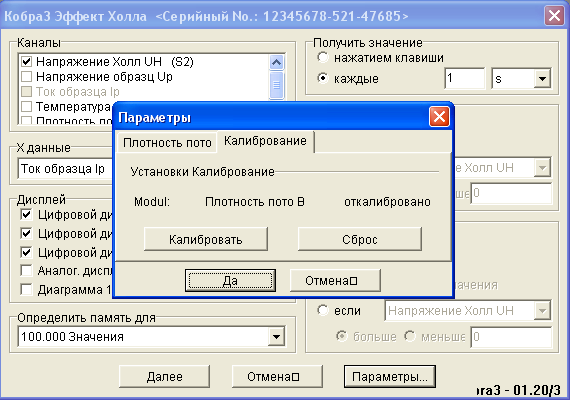570x400 pixels.
Task: Click the Ток образца Ip channel row
Action: point(77,92)
